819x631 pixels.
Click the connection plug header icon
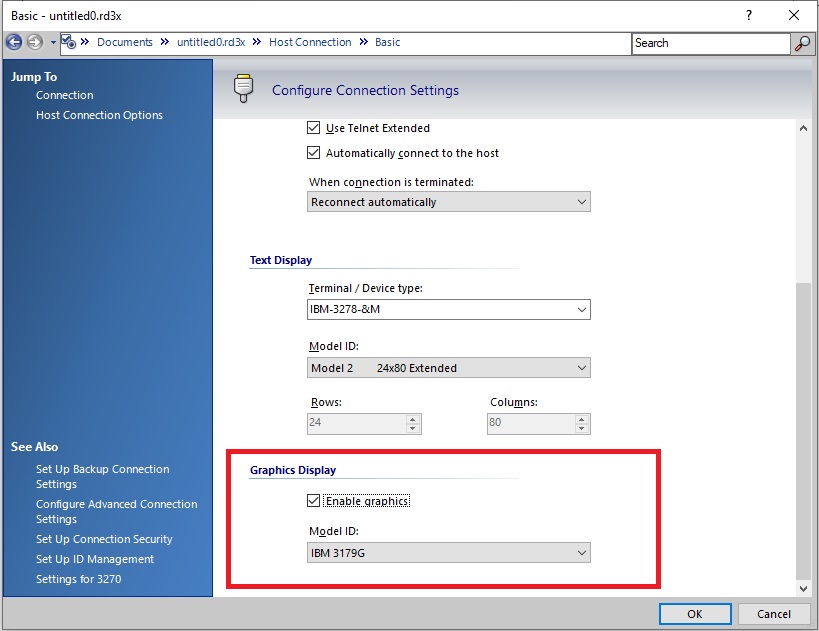coord(243,89)
